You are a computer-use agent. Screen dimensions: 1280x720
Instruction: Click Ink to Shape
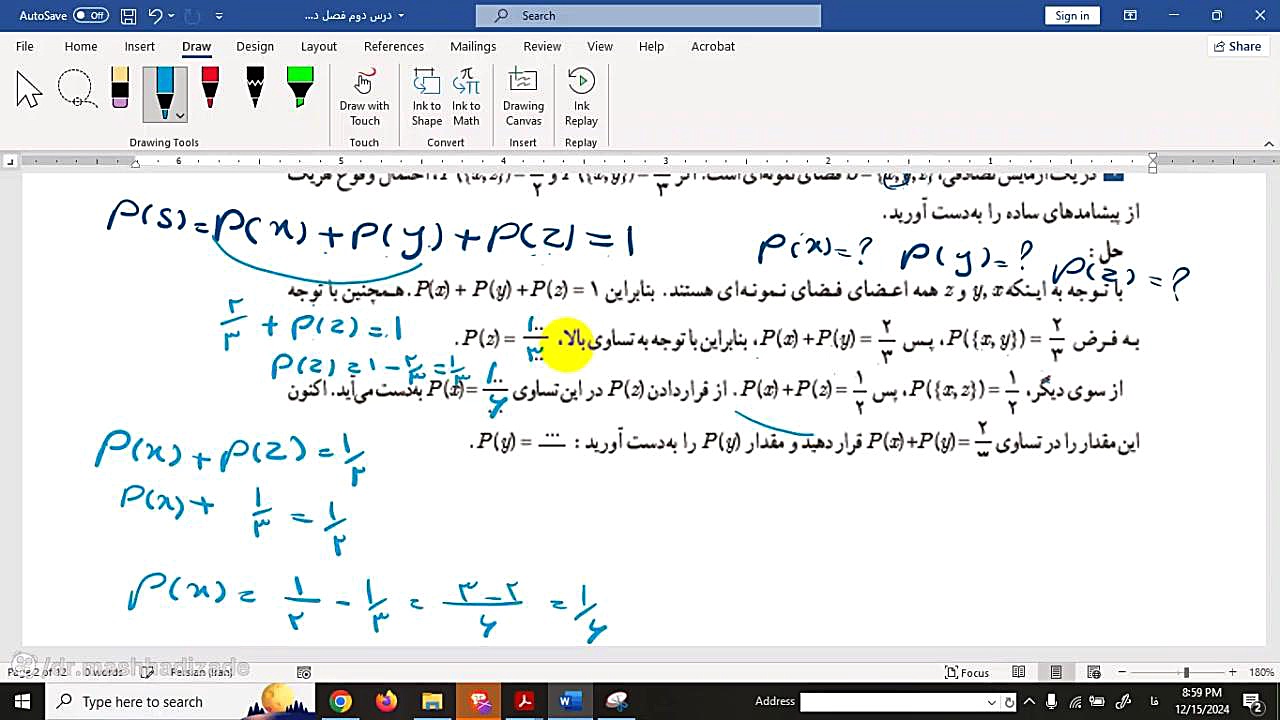pos(426,98)
